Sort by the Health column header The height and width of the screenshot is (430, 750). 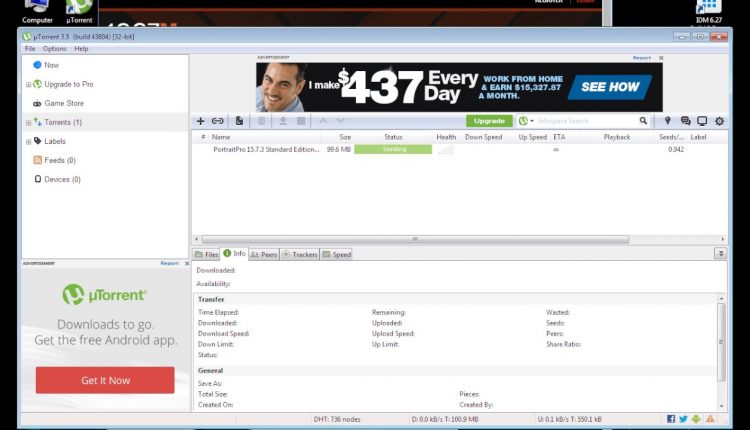[x=446, y=137]
